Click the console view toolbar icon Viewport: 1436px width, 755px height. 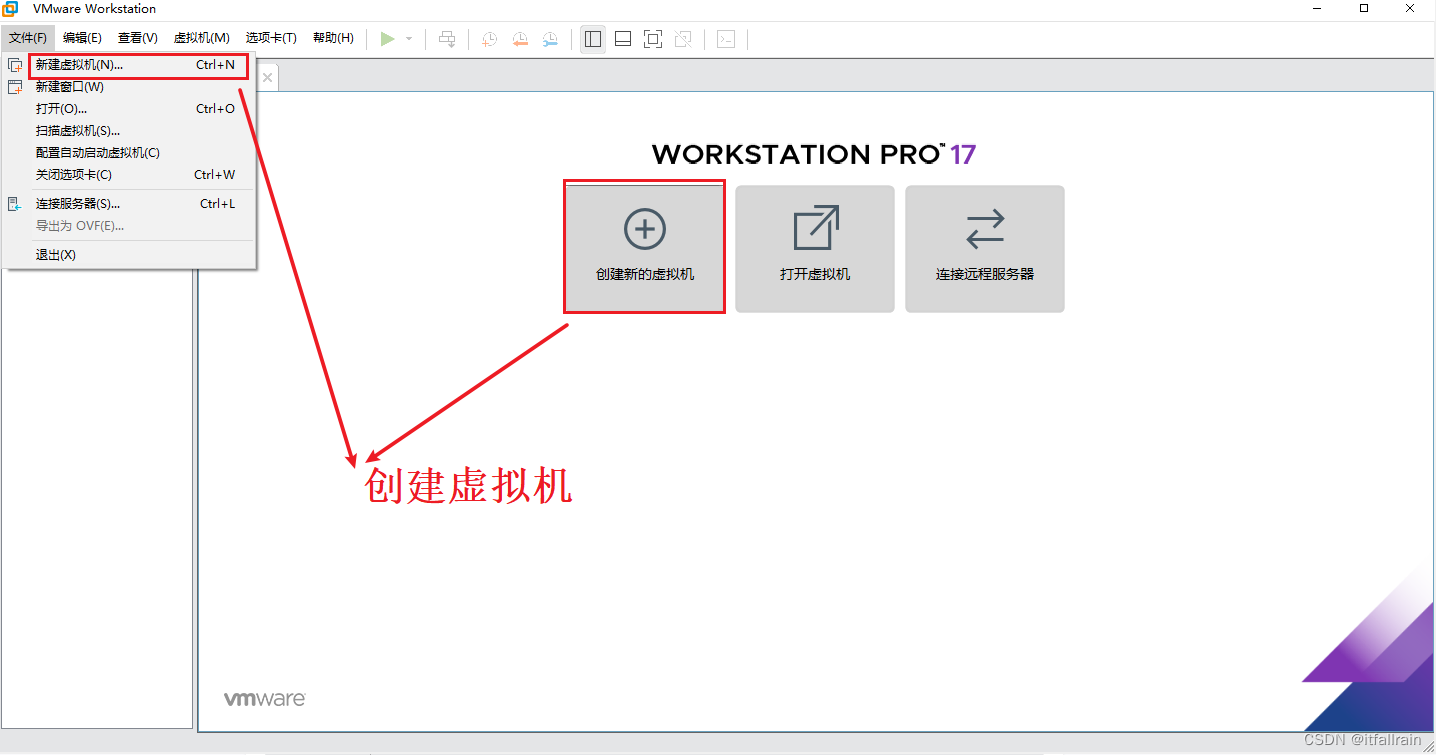click(x=726, y=39)
